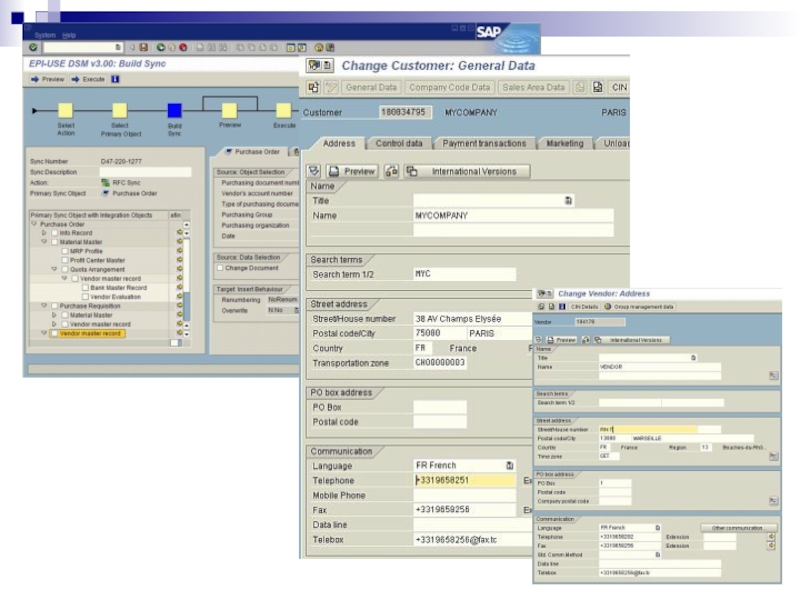Click the green Back arrow icon
Screen dimensions: 800x600
coord(161,47)
